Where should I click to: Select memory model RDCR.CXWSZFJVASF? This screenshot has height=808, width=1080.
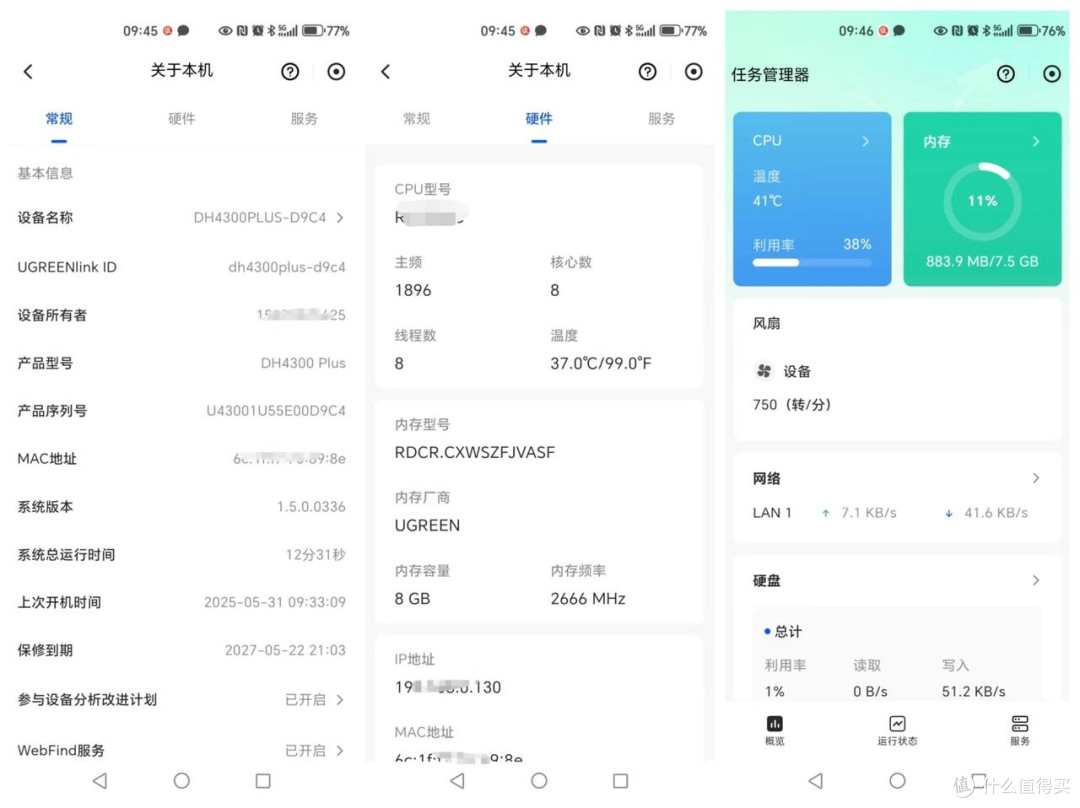tap(475, 453)
